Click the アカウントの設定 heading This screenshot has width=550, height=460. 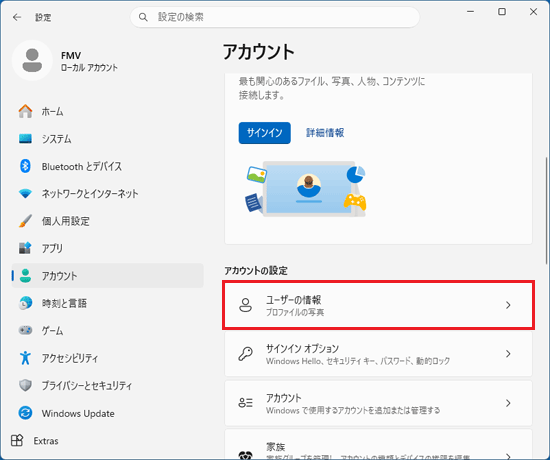tap(256, 271)
